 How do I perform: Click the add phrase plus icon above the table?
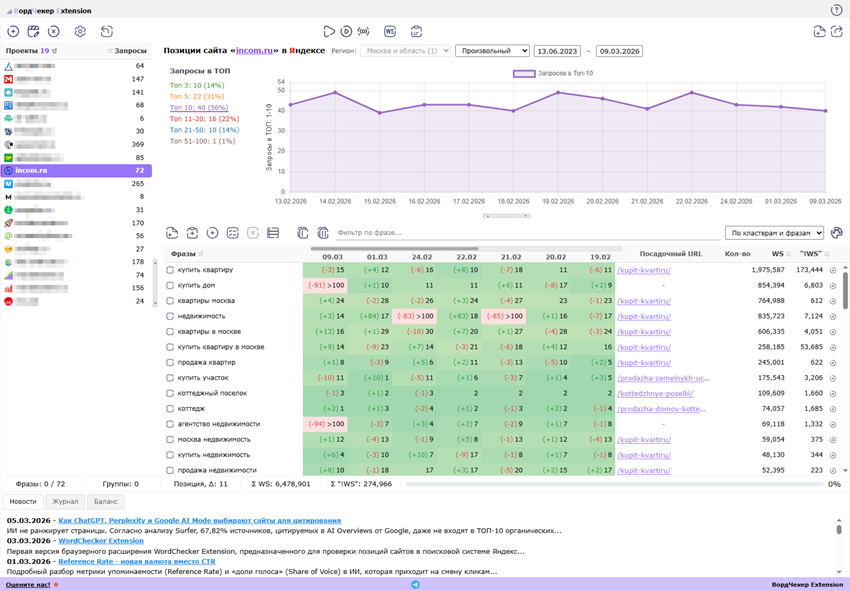[x=212, y=233]
